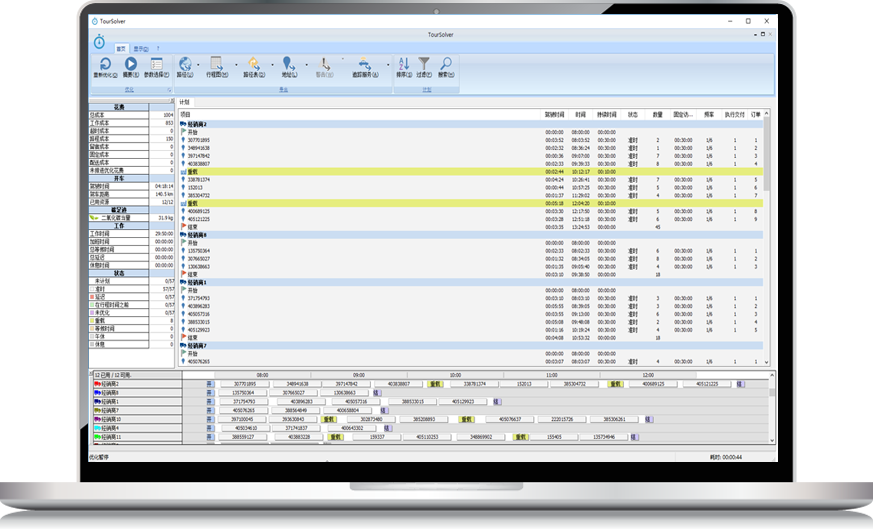Open the parameter selection (参数选择) list icon
The image size is (881, 529).
pos(156,65)
